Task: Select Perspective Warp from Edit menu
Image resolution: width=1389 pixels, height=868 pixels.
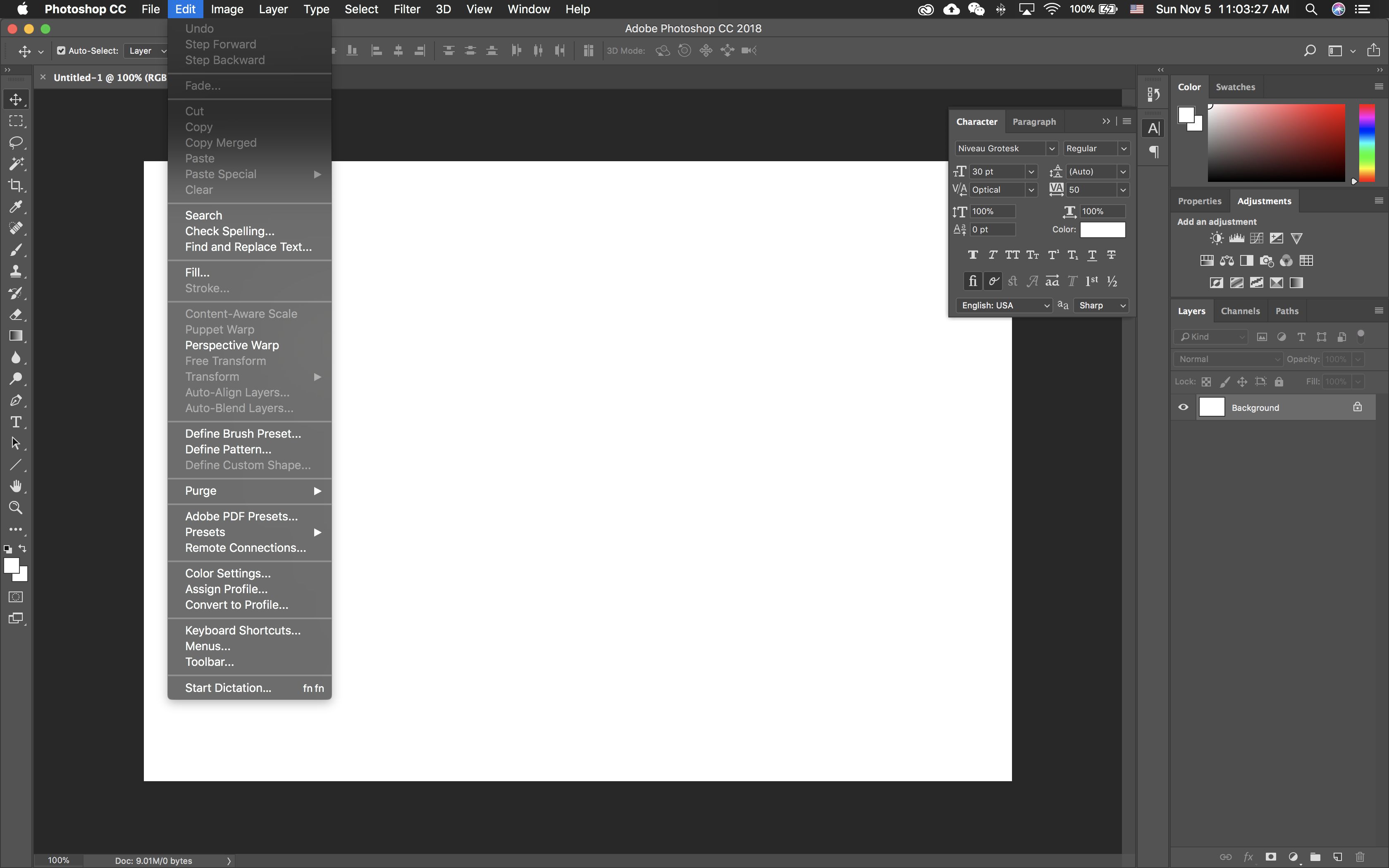Action: point(232,344)
